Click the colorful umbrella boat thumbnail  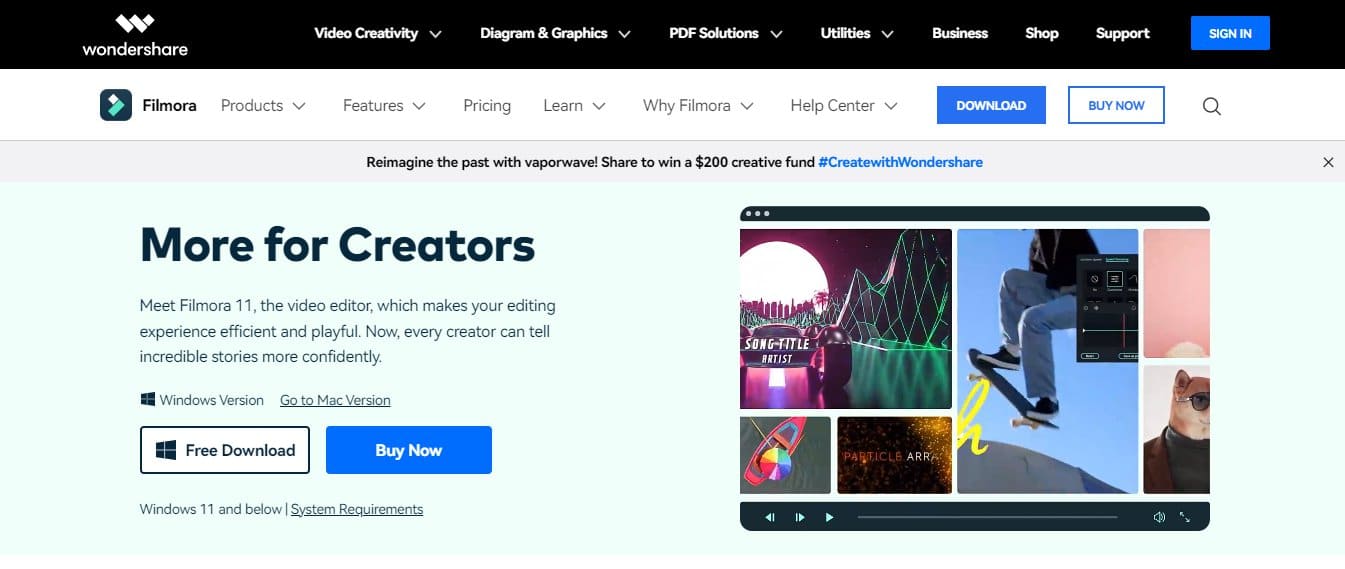pos(785,455)
